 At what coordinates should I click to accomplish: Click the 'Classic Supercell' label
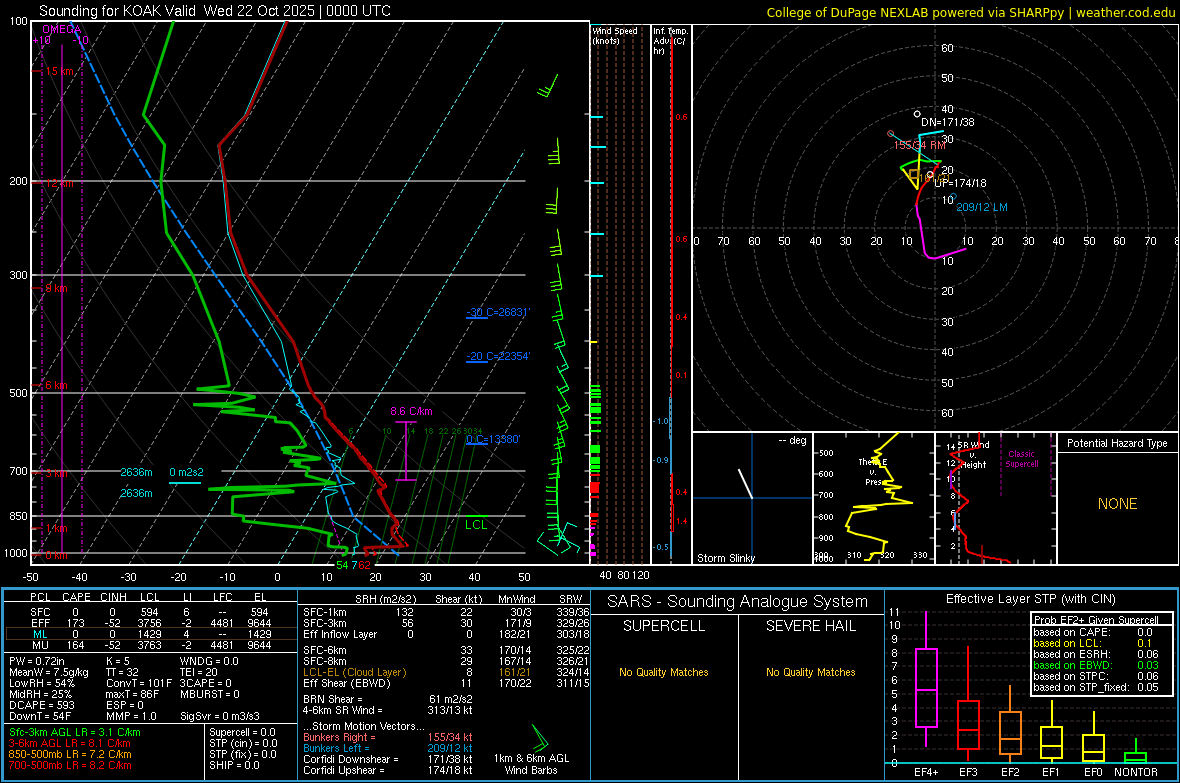(x=1021, y=459)
